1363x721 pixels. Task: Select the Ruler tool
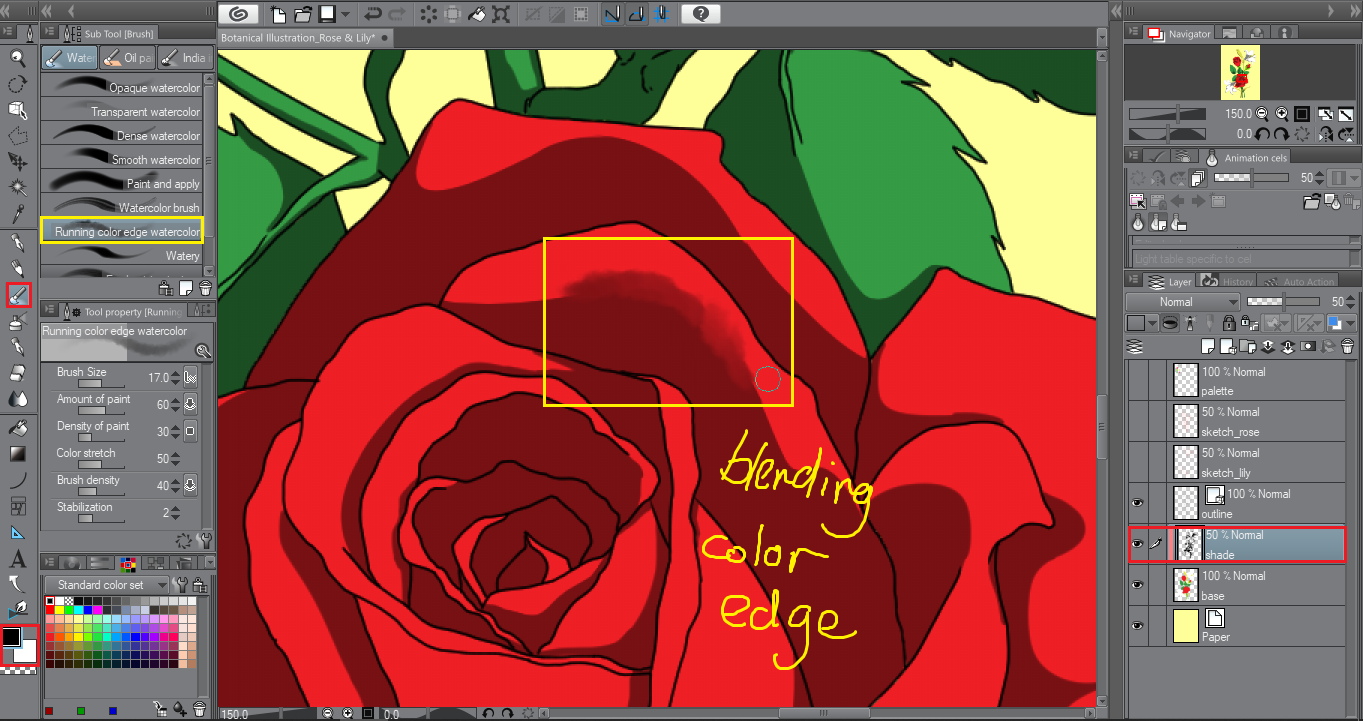[17, 531]
